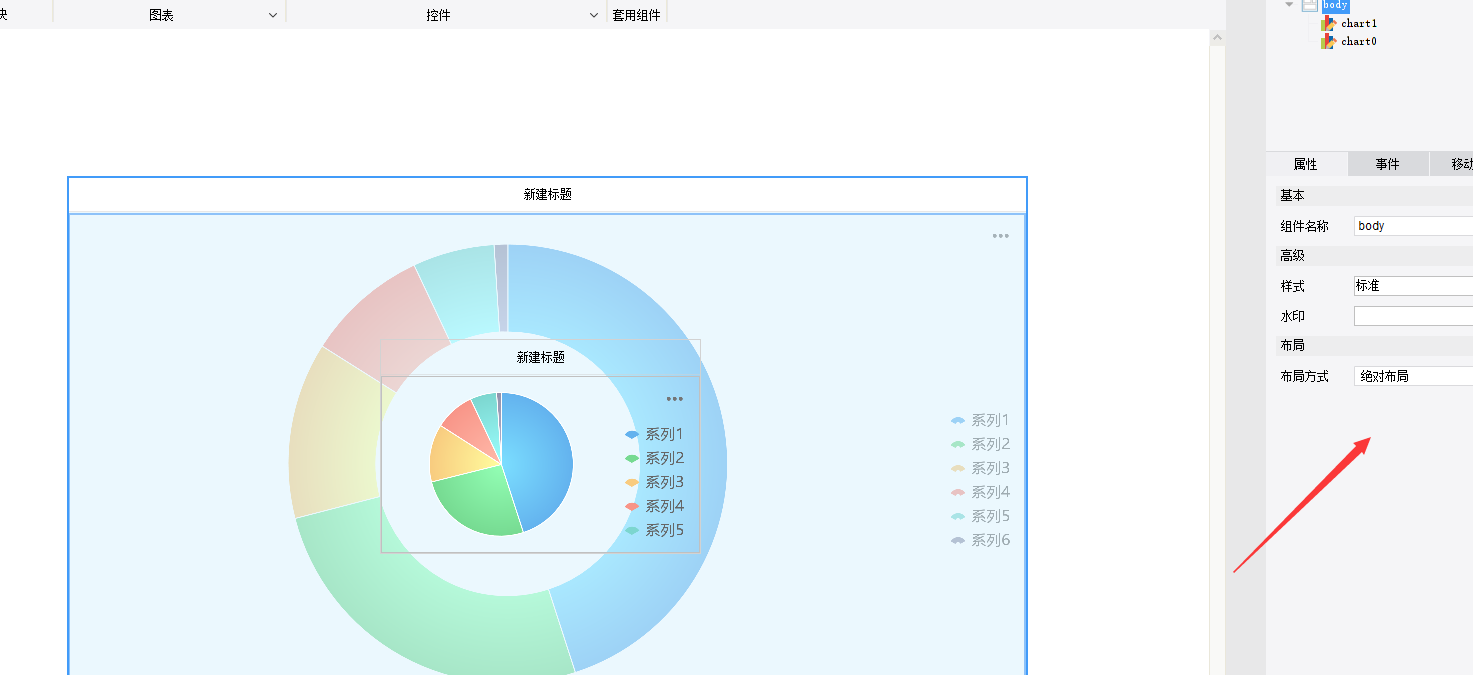Click the inner chart's 新建标题 title
The width and height of the screenshot is (1473, 675).
540,357
